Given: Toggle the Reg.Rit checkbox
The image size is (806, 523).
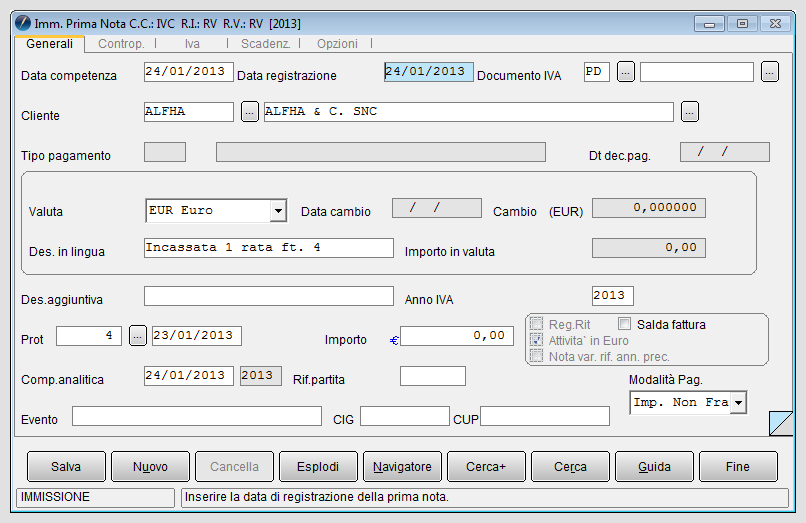Looking at the screenshot, I should point(537,324).
